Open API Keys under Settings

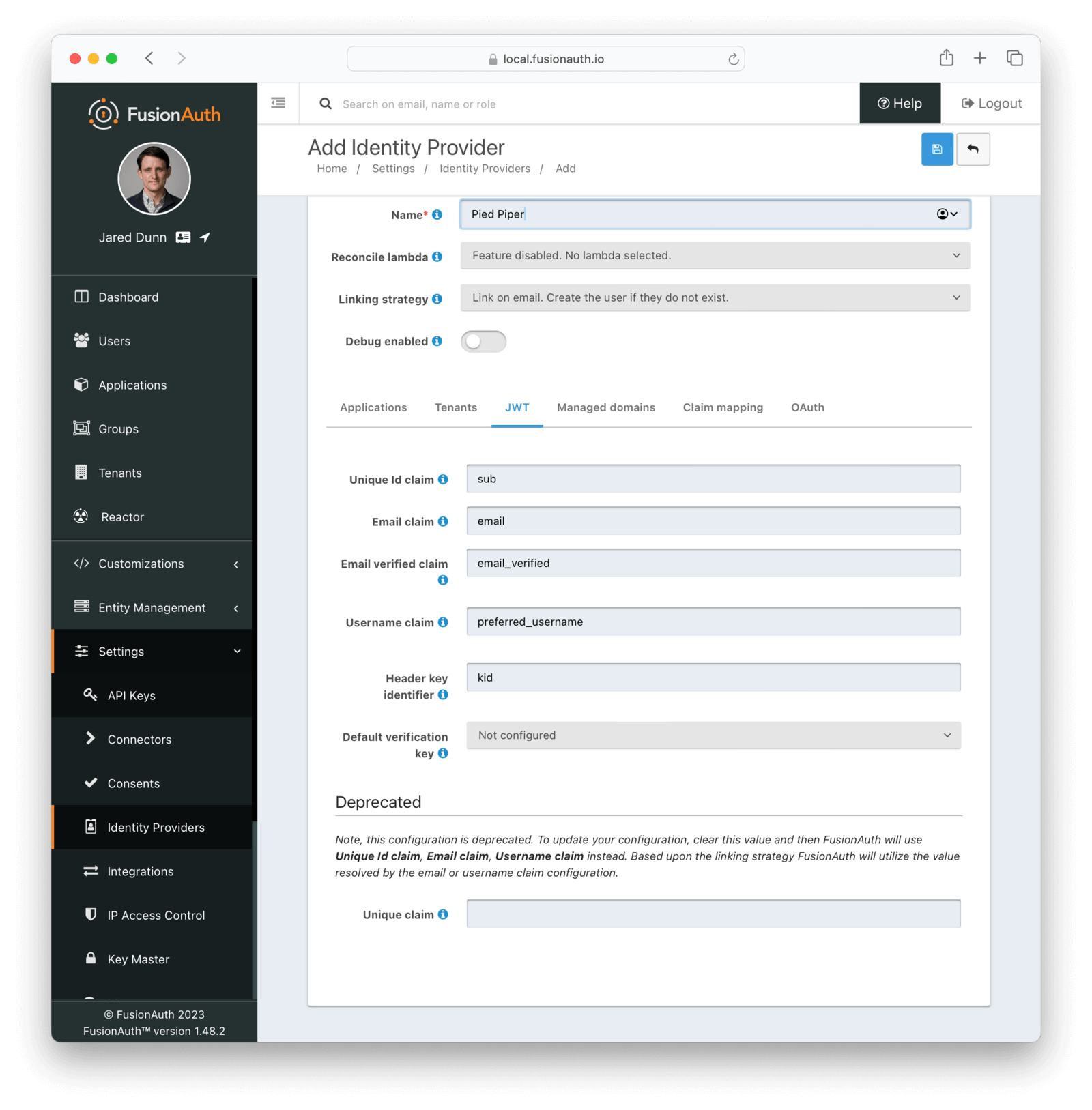pyautogui.click(x=152, y=696)
